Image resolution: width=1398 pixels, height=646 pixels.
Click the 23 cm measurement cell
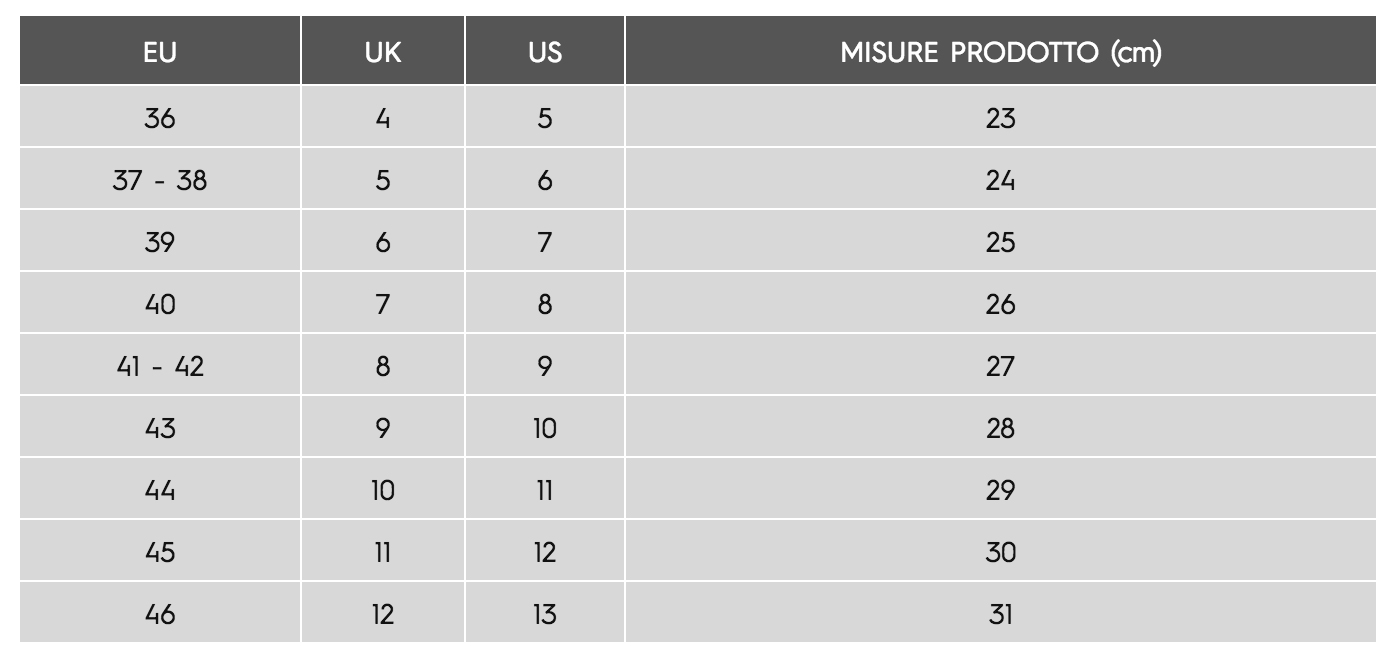pyautogui.click(x=1001, y=118)
